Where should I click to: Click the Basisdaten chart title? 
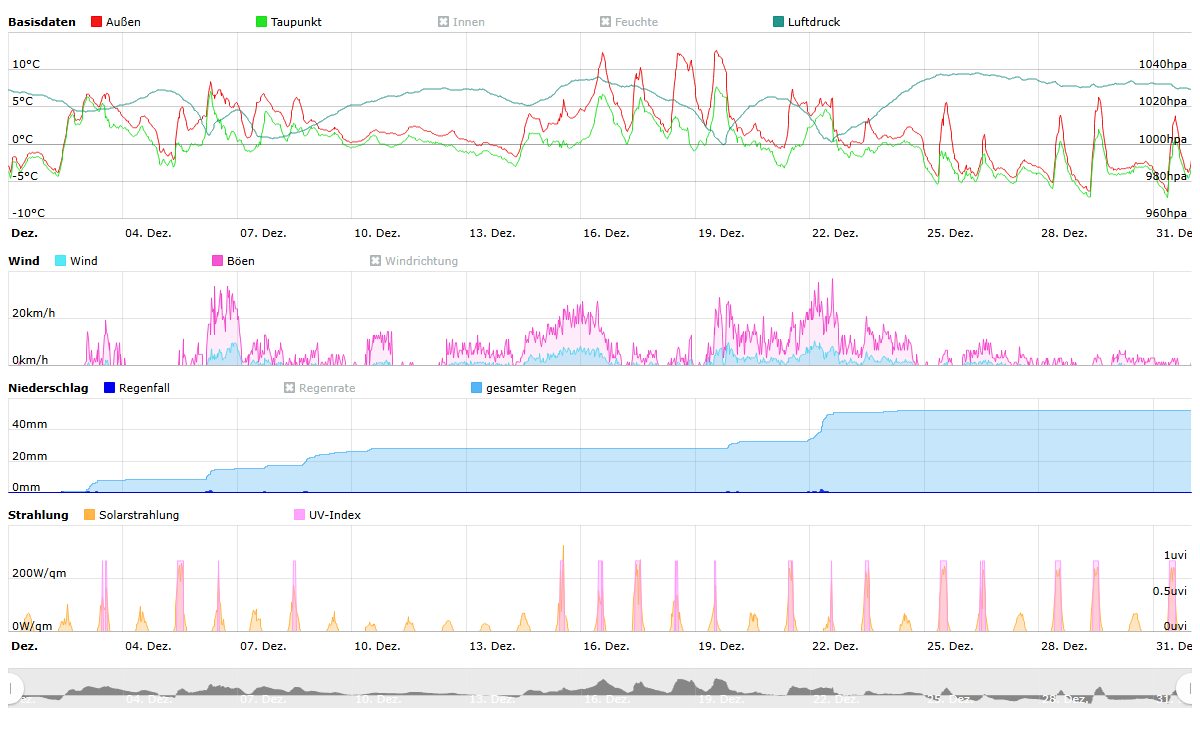point(42,22)
